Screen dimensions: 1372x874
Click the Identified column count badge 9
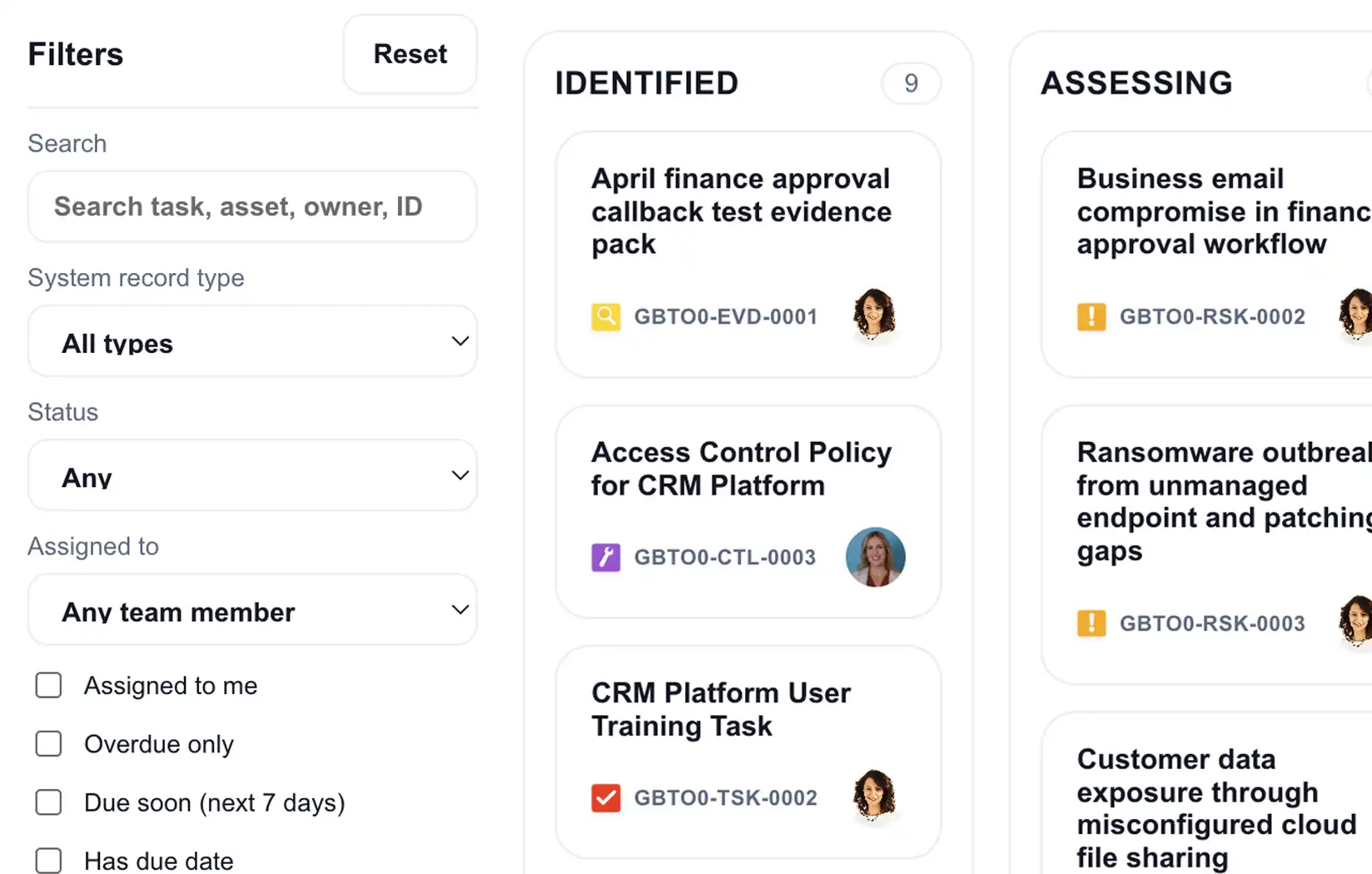click(x=911, y=83)
